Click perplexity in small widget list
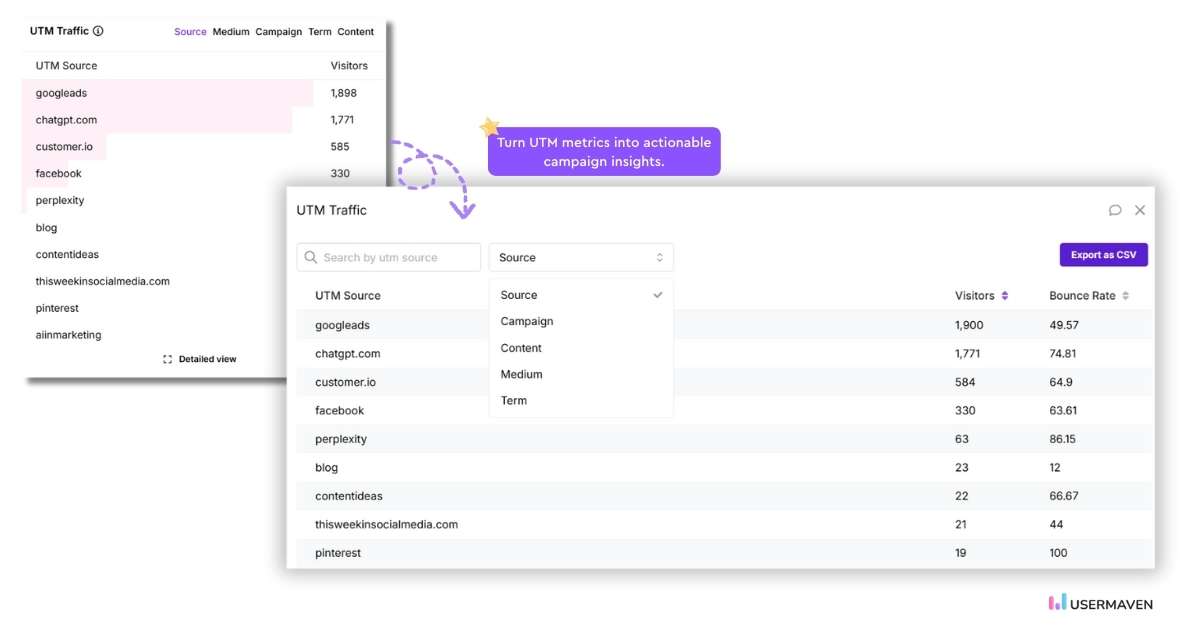This screenshot has height=630, width=1200. pyautogui.click(x=60, y=201)
